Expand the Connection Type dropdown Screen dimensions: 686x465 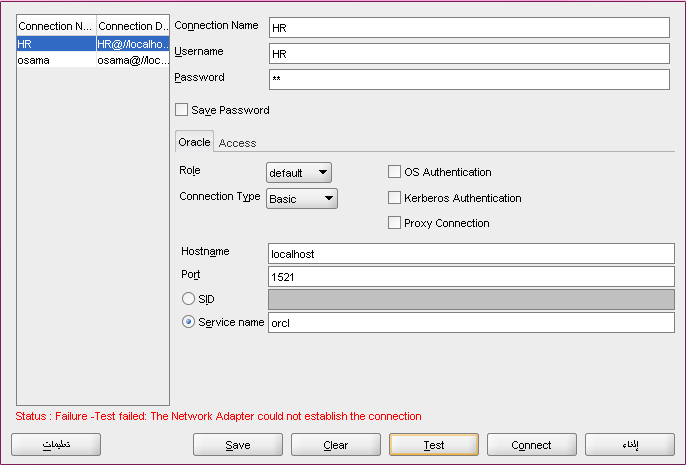click(302, 199)
